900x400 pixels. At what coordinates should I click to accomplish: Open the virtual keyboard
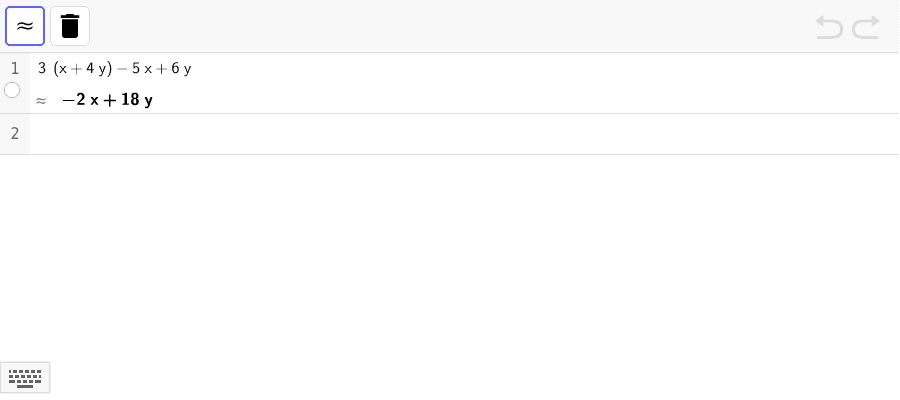pos(25,378)
